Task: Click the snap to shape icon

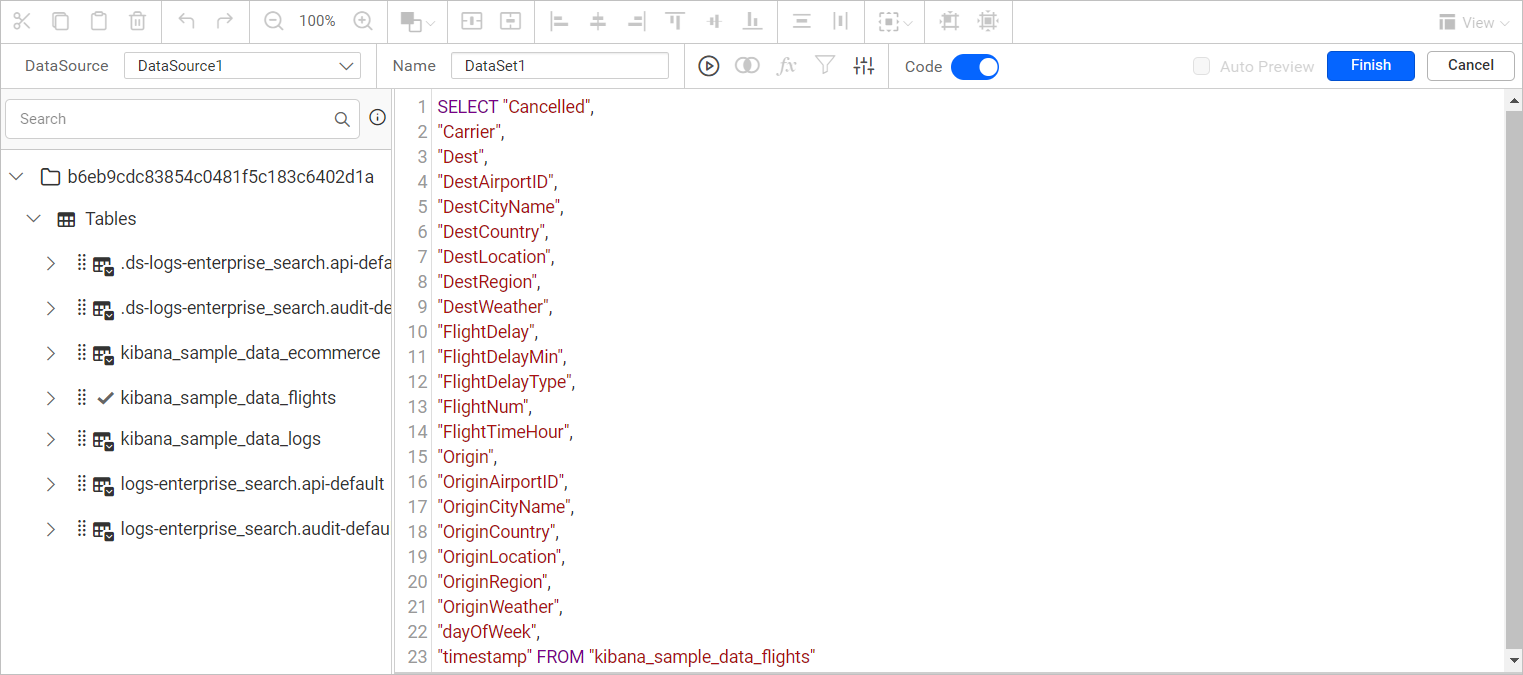Action: (x=988, y=21)
